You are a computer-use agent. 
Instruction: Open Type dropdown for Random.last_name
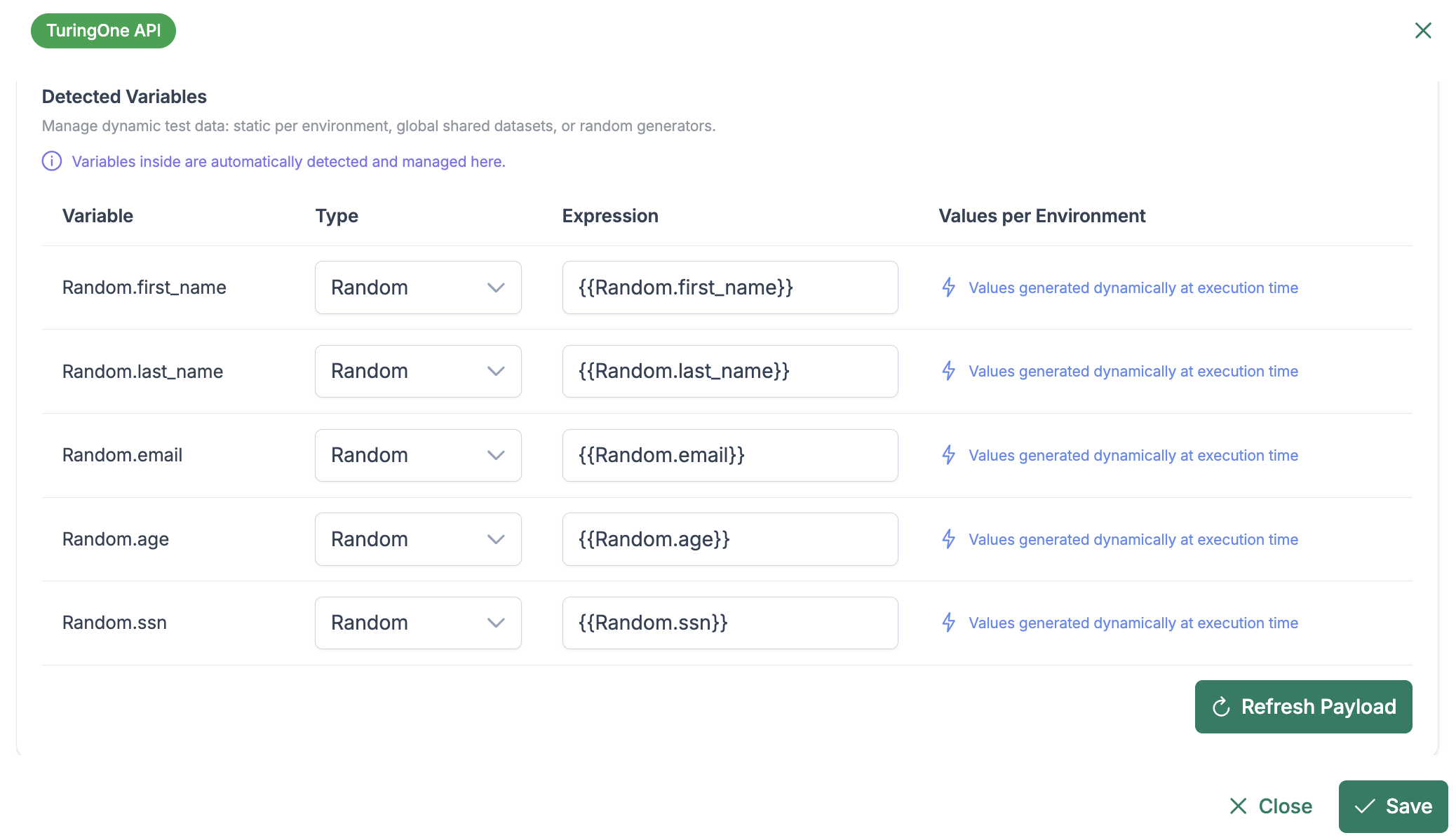pos(418,371)
